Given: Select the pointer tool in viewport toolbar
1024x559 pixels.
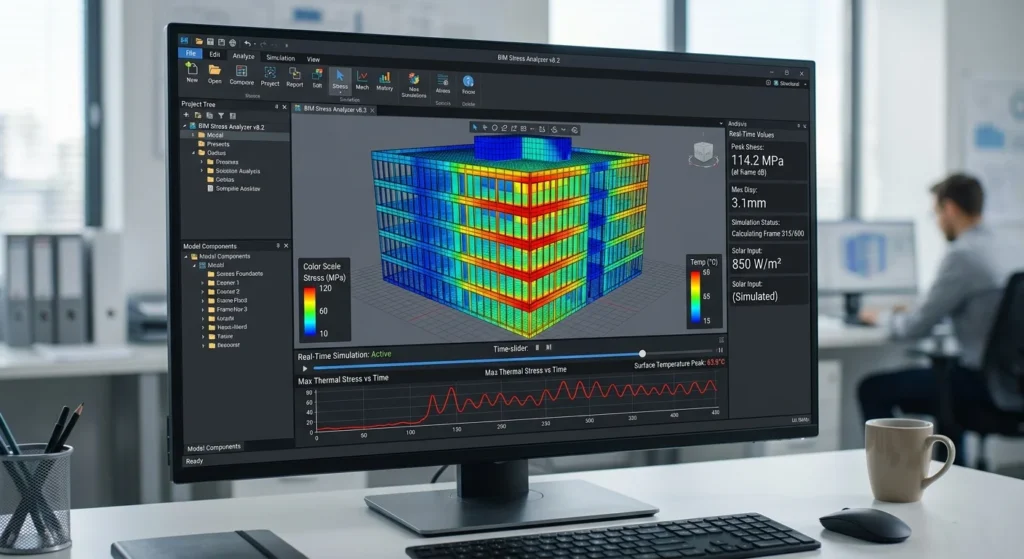Looking at the screenshot, I should [x=475, y=127].
